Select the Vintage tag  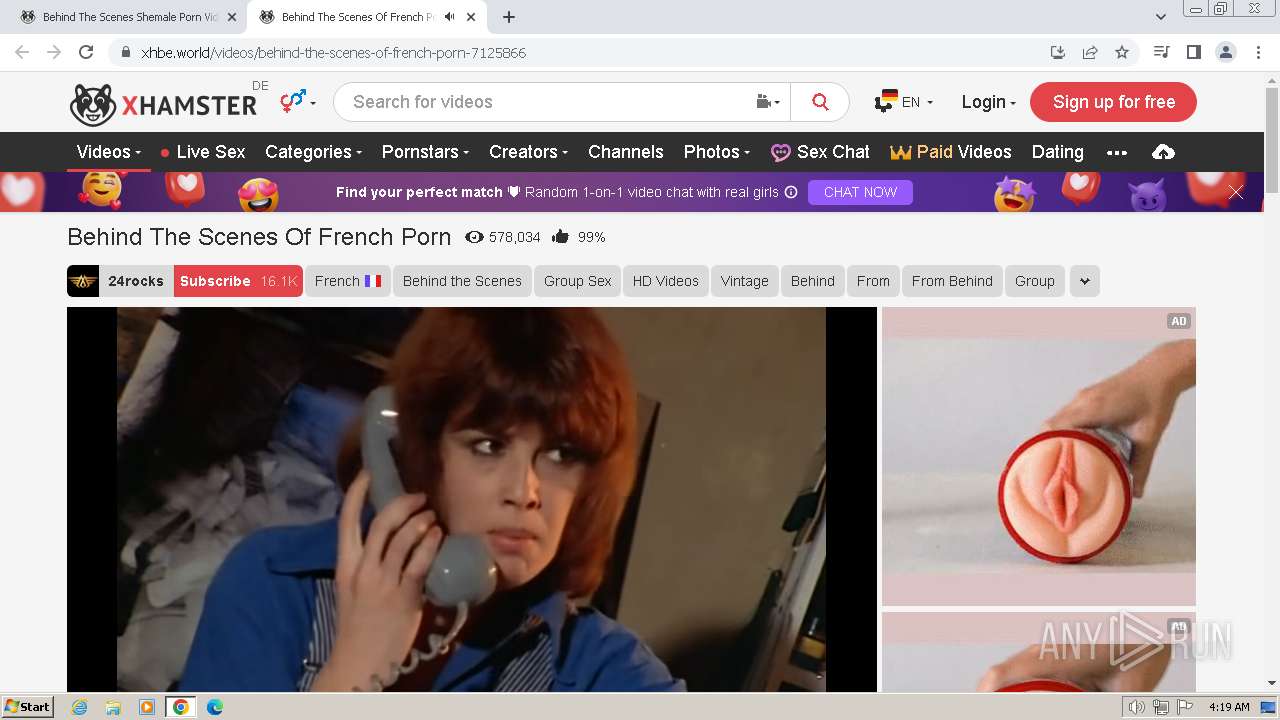[x=745, y=281]
